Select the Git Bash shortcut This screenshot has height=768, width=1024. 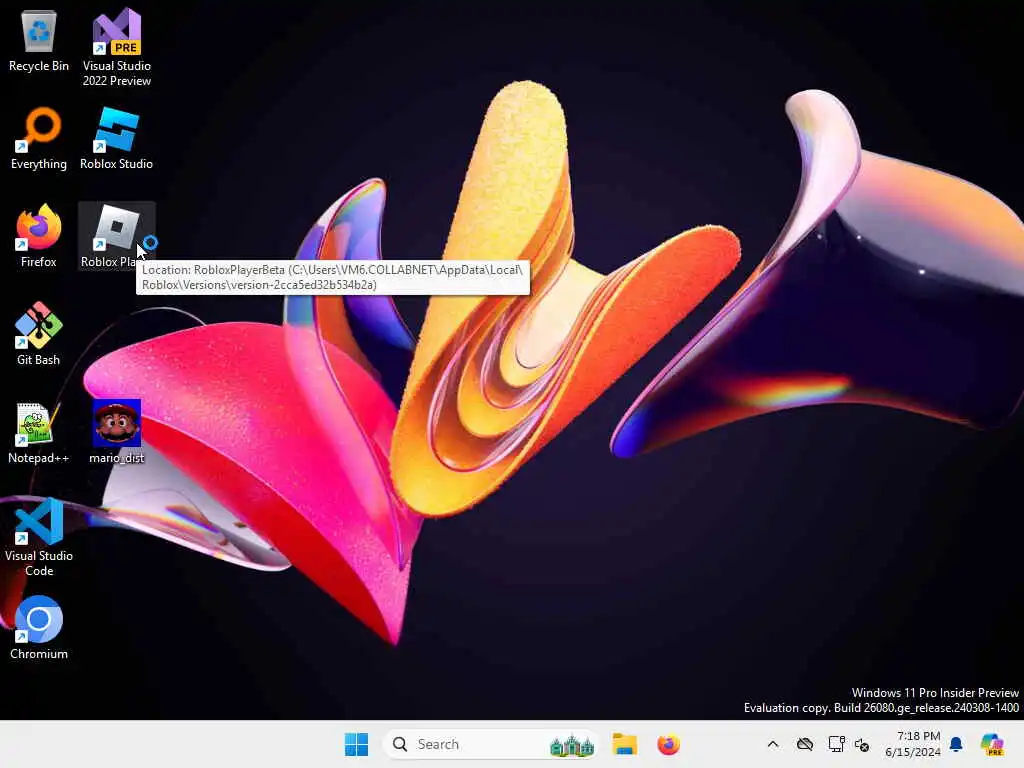39,334
